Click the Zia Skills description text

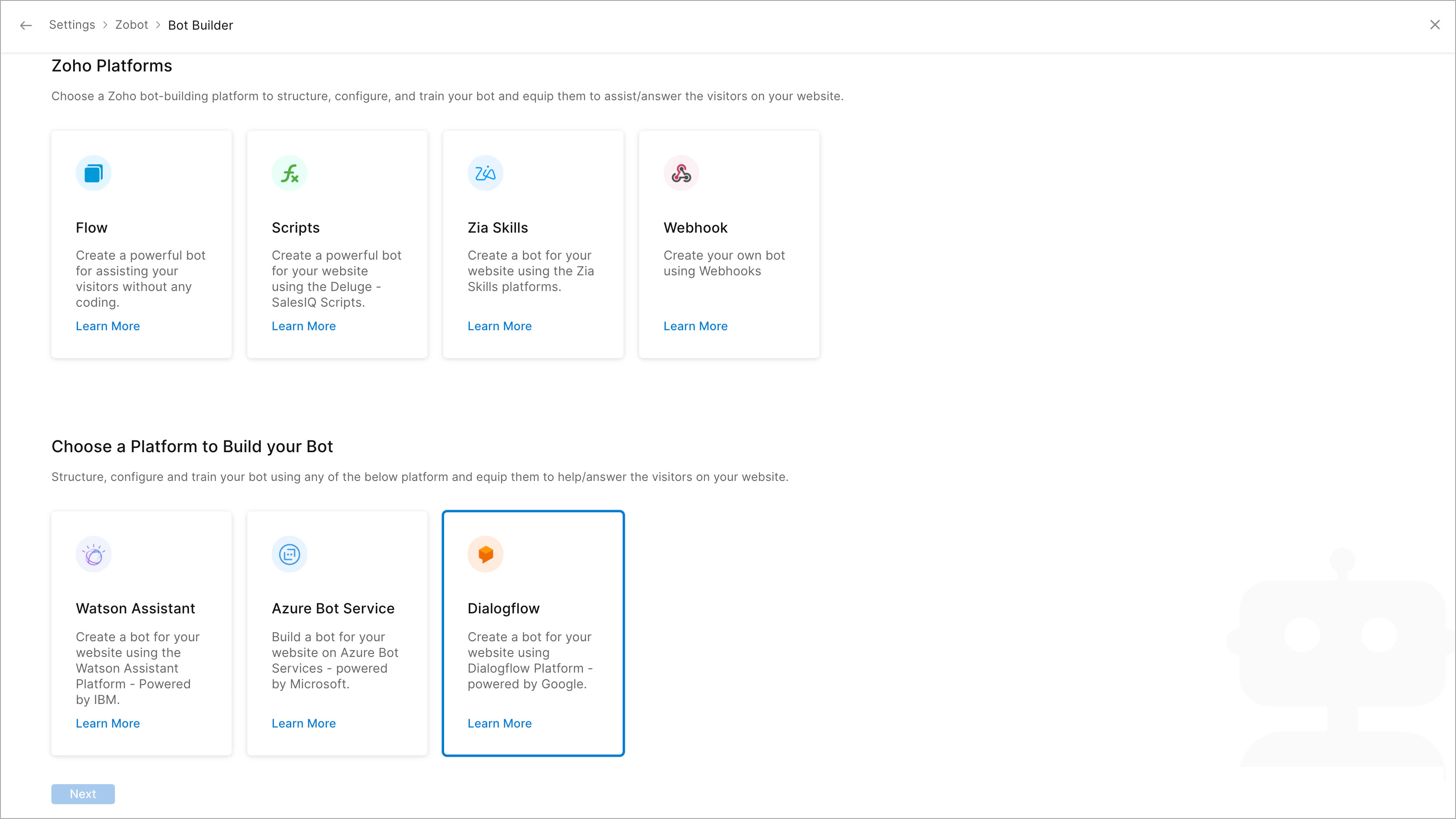click(x=531, y=271)
